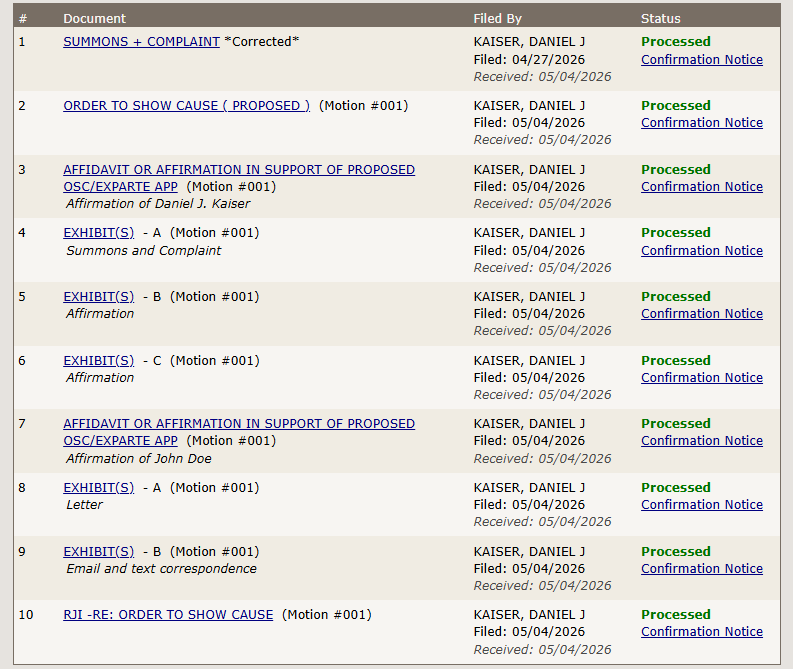
Task: Open EXHIBIT(S) link in row 6
Action: [99, 361]
